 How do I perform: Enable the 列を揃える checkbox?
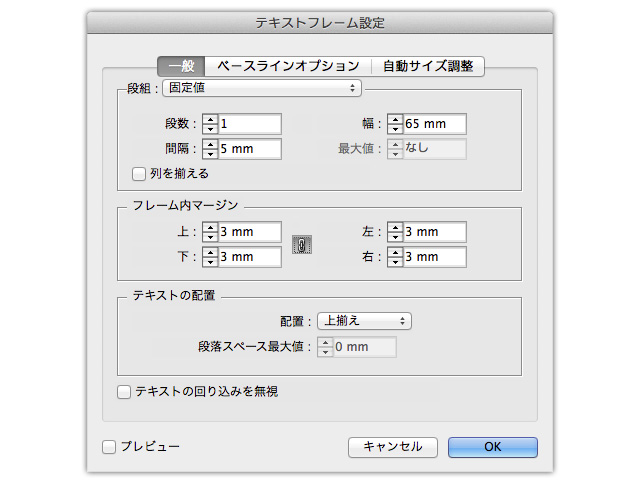tap(139, 173)
